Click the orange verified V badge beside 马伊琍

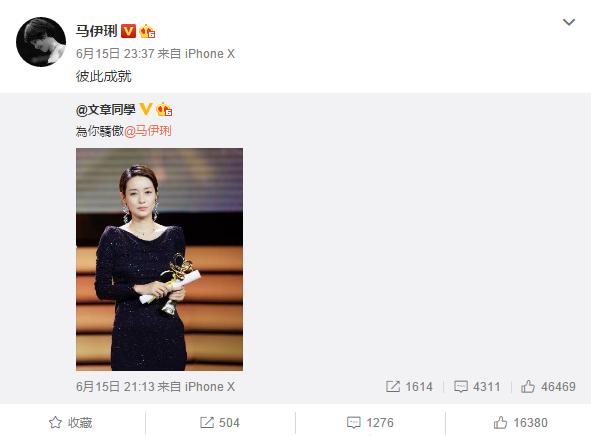click(128, 31)
